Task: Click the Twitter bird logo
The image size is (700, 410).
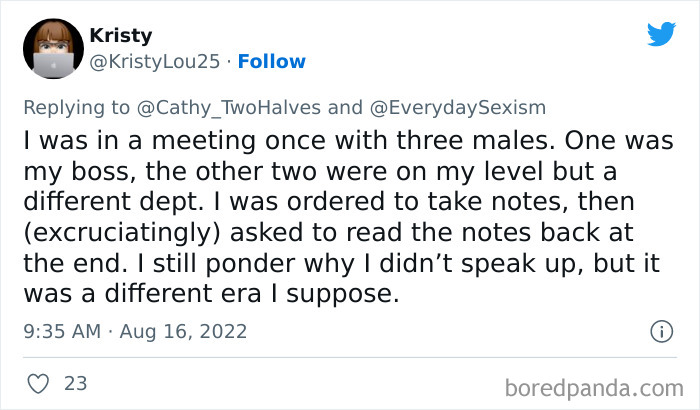Action: point(661,35)
